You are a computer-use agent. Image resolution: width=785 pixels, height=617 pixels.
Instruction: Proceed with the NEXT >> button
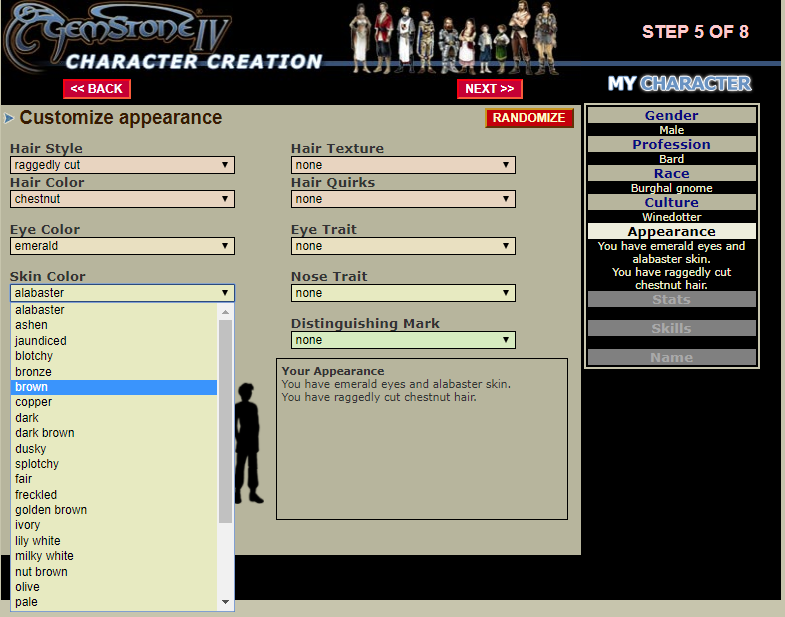[489, 89]
